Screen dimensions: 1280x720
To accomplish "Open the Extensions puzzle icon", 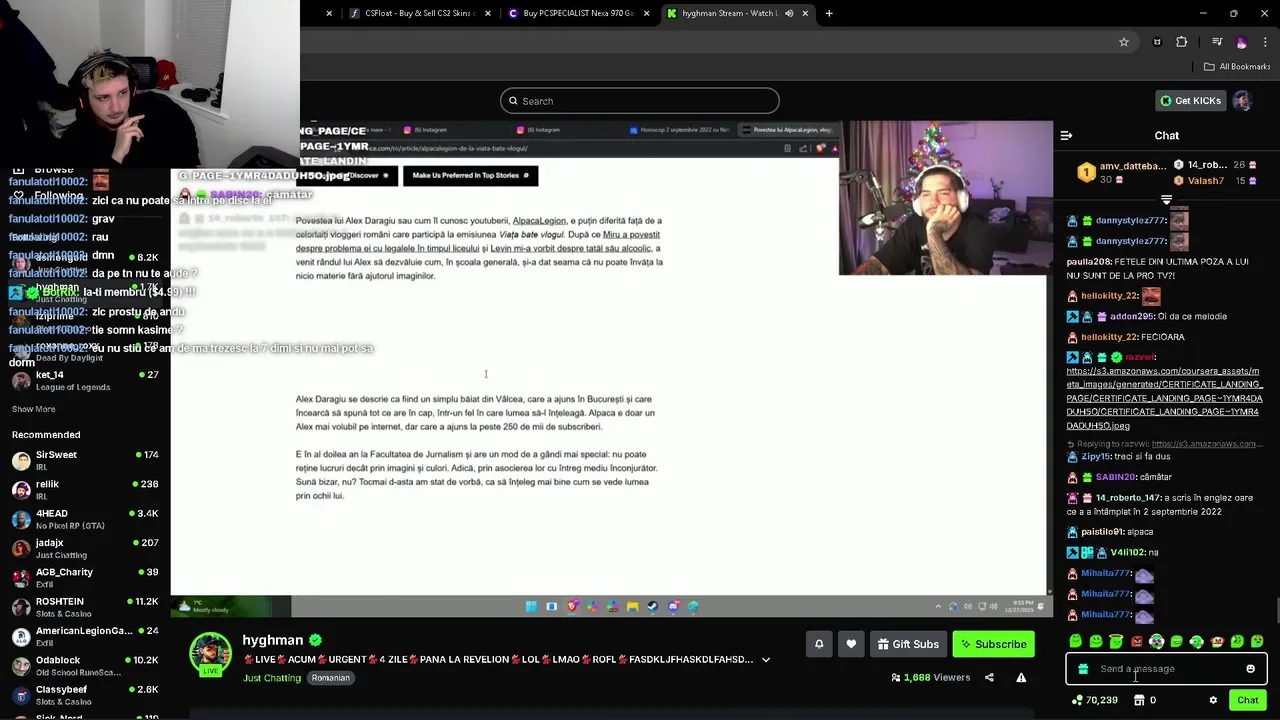I will tap(1182, 42).
